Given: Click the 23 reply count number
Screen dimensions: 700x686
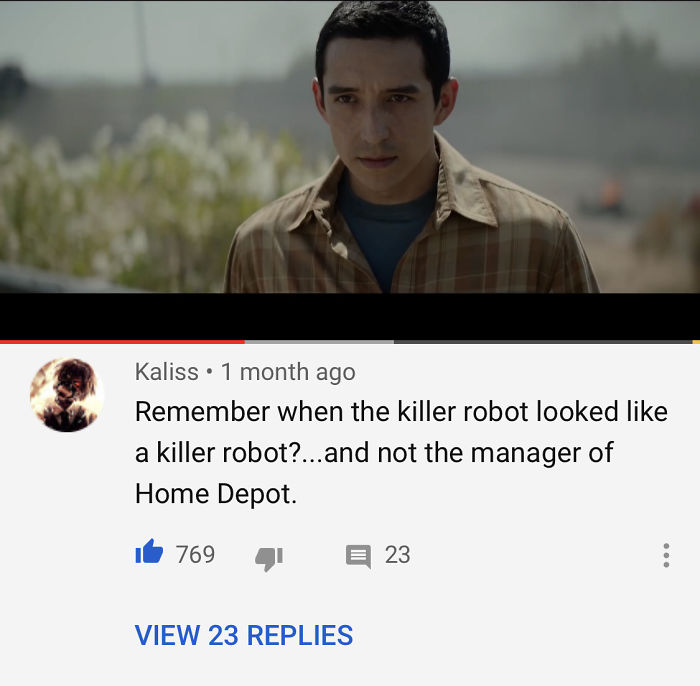Looking at the screenshot, I should point(397,555).
